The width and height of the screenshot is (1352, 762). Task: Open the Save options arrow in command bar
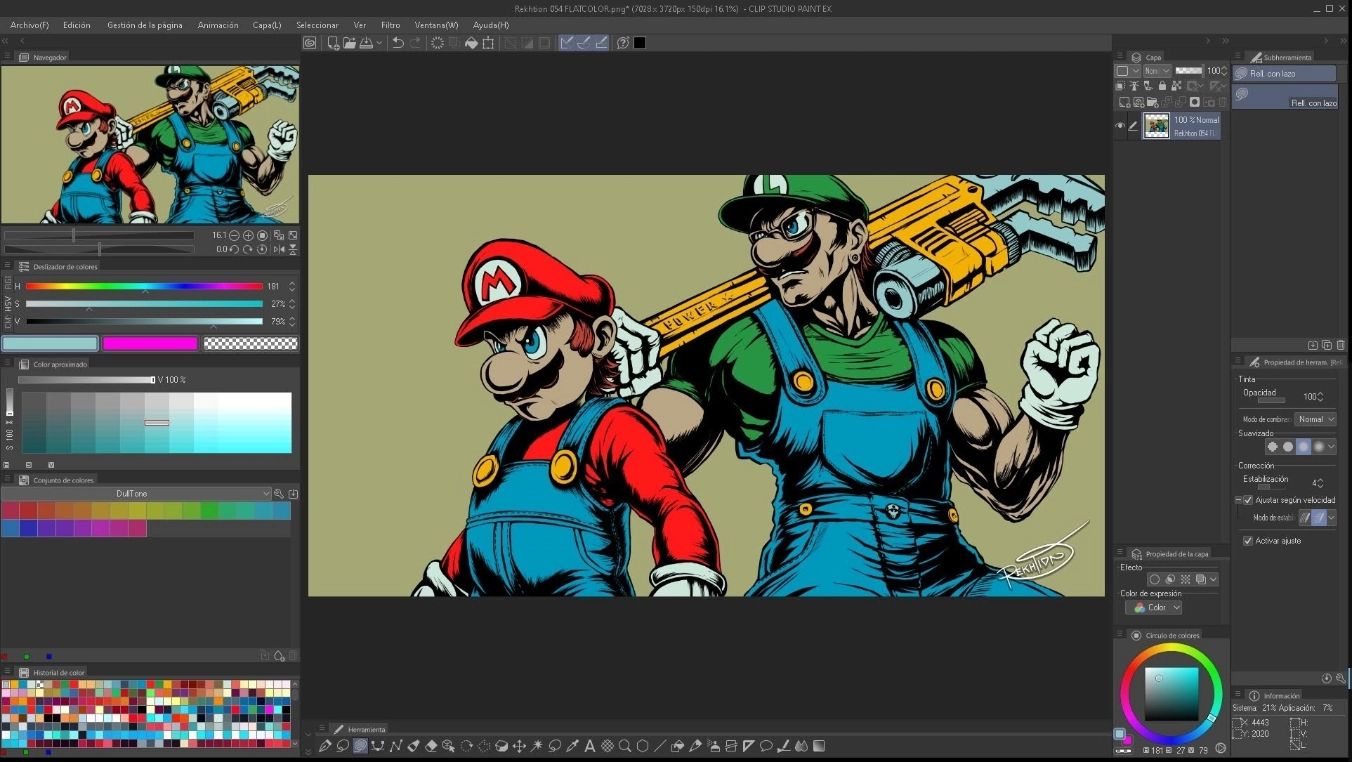pos(379,43)
